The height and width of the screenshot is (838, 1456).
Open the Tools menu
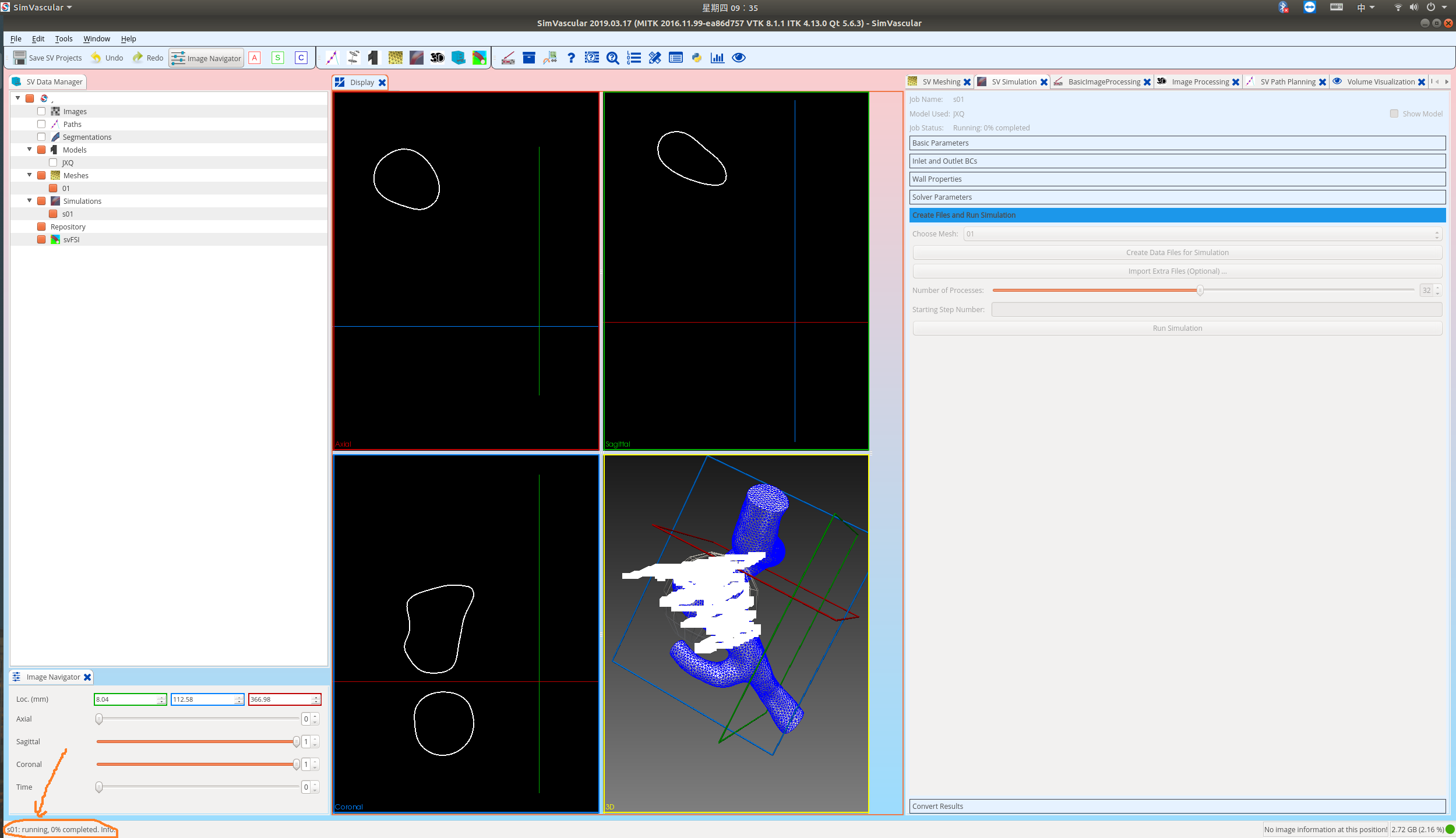pyautogui.click(x=64, y=38)
